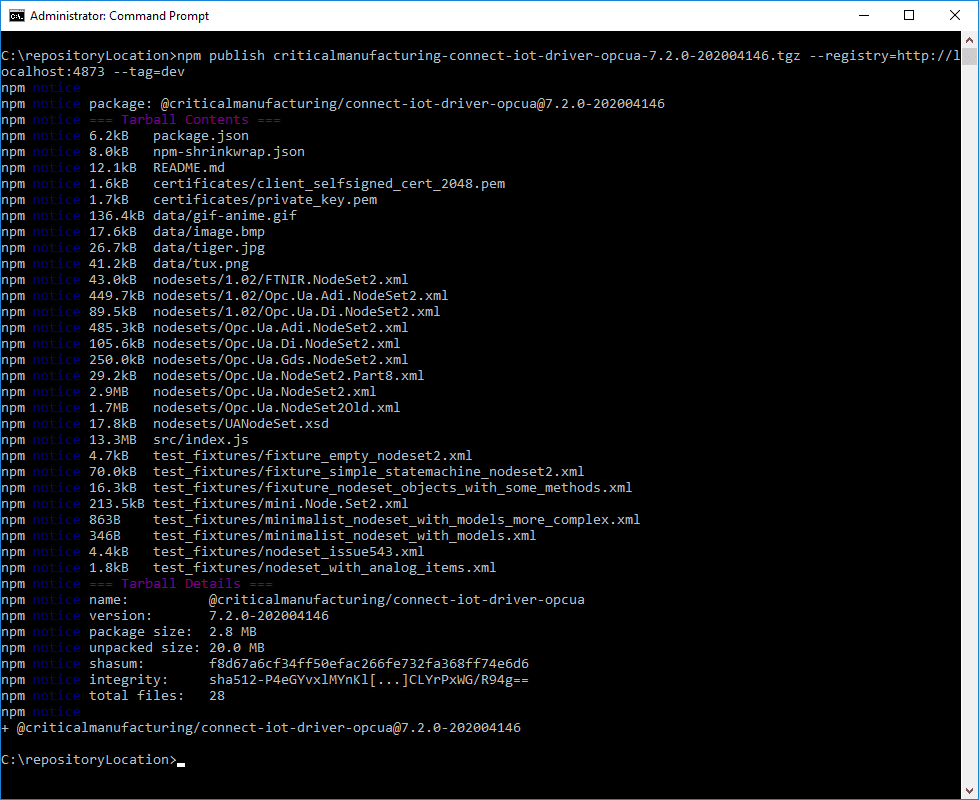Close the Administrator Command Prompt window
979x800 pixels.
tap(955, 16)
